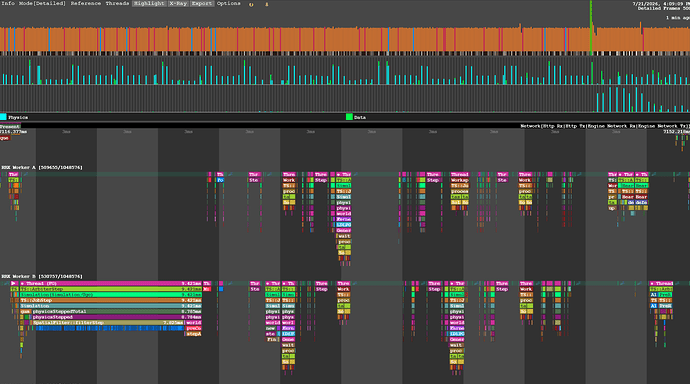Select the TS::JobStep orange bar

pos(110,300)
